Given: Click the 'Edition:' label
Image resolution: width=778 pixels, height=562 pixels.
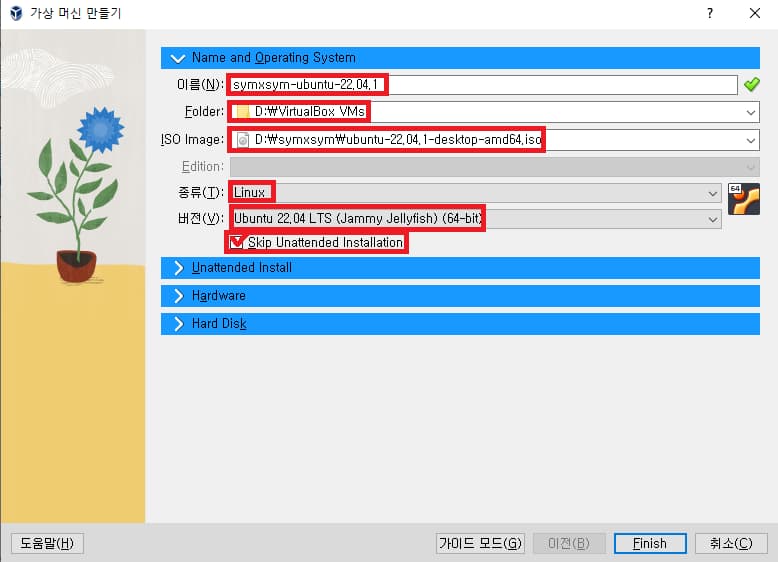Looking at the screenshot, I should (203, 167).
